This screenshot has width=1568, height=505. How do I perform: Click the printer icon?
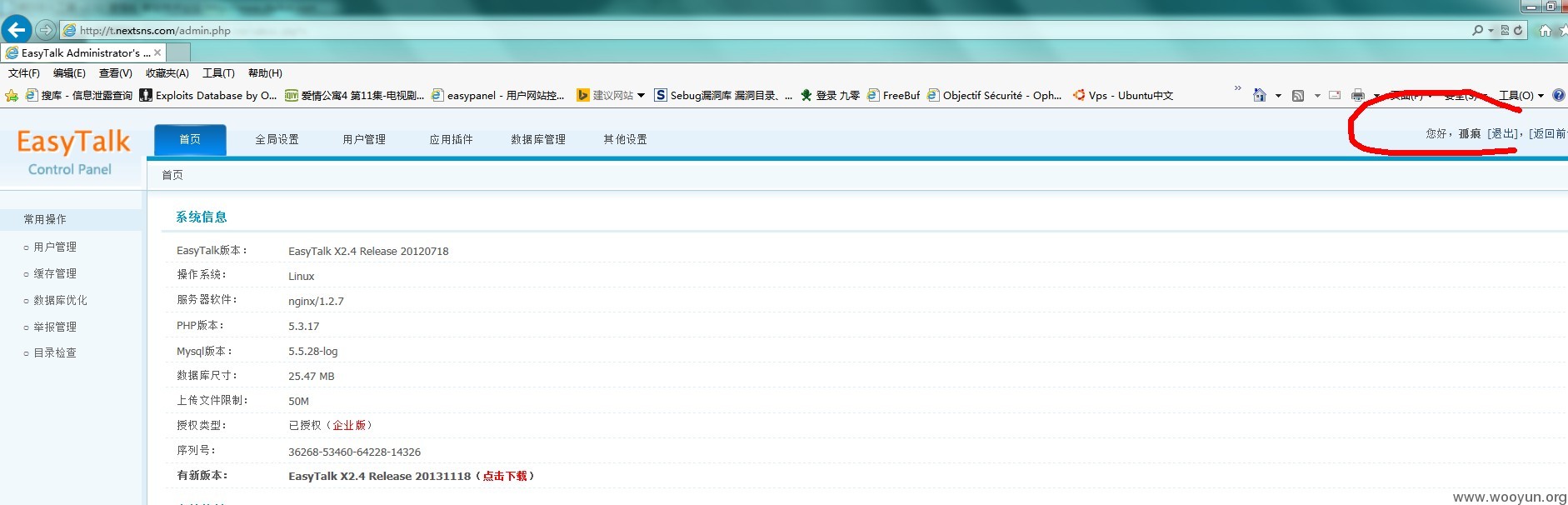pos(1358,95)
